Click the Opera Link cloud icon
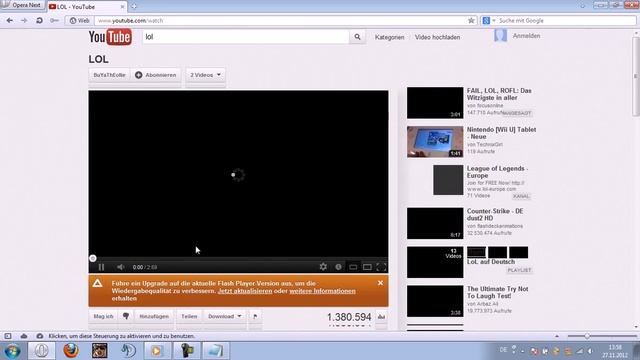 (24, 336)
